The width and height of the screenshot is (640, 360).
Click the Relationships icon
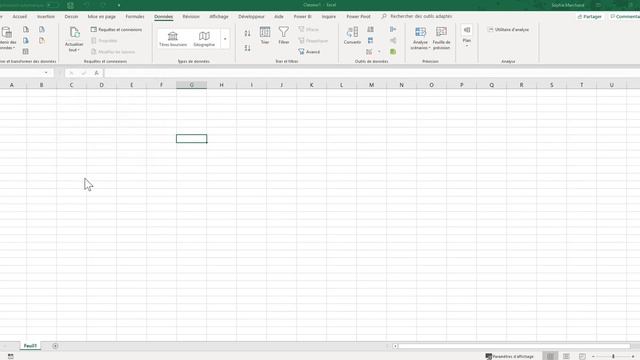(x=393, y=40)
